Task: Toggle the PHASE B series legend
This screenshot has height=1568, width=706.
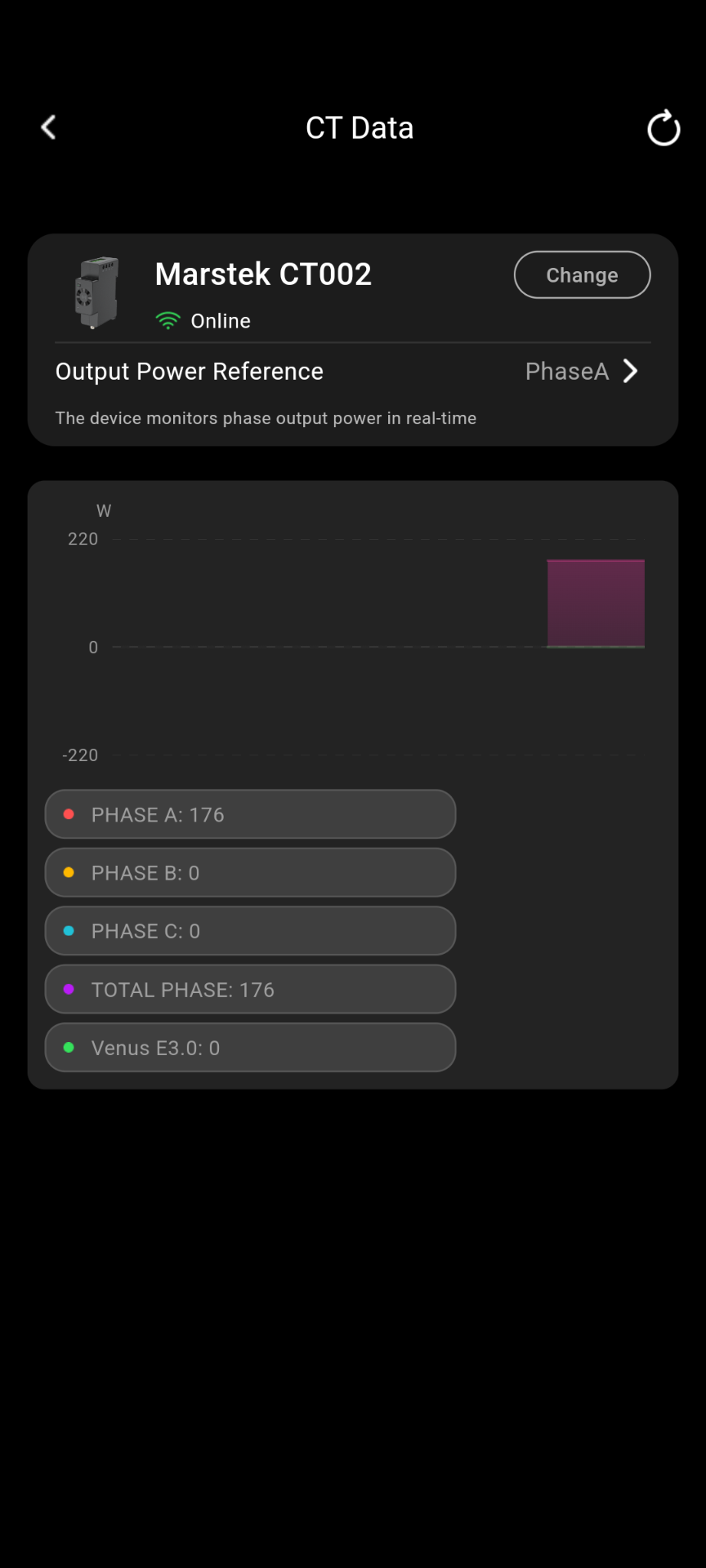Action: pos(250,873)
